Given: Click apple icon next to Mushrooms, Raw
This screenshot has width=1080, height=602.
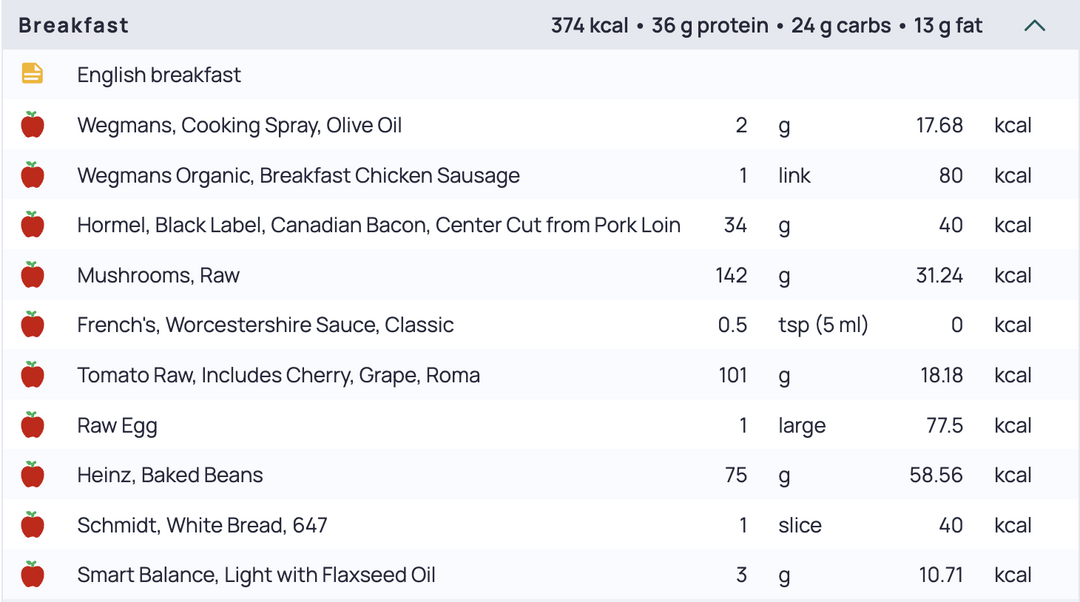Looking at the screenshot, I should pos(32,275).
